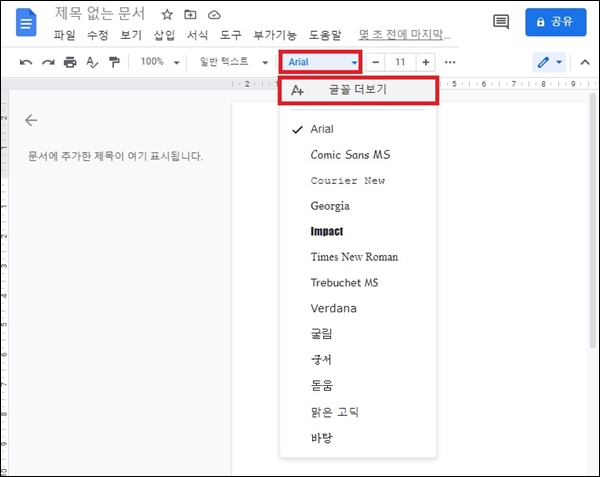Viewport: 600px width, 477px height.
Task: Collapse the Arial font dropdown
Action: point(321,62)
